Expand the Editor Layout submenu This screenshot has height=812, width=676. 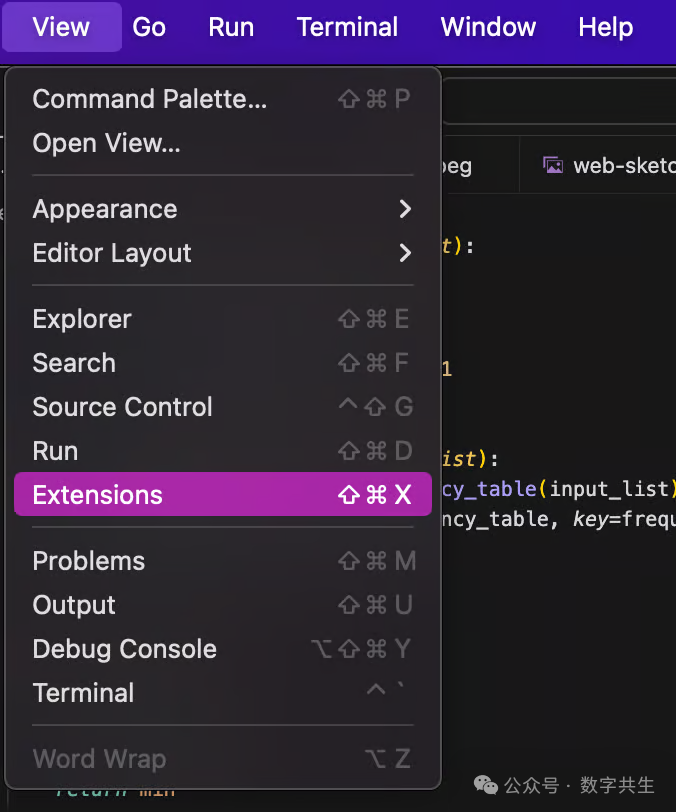click(112, 253)
